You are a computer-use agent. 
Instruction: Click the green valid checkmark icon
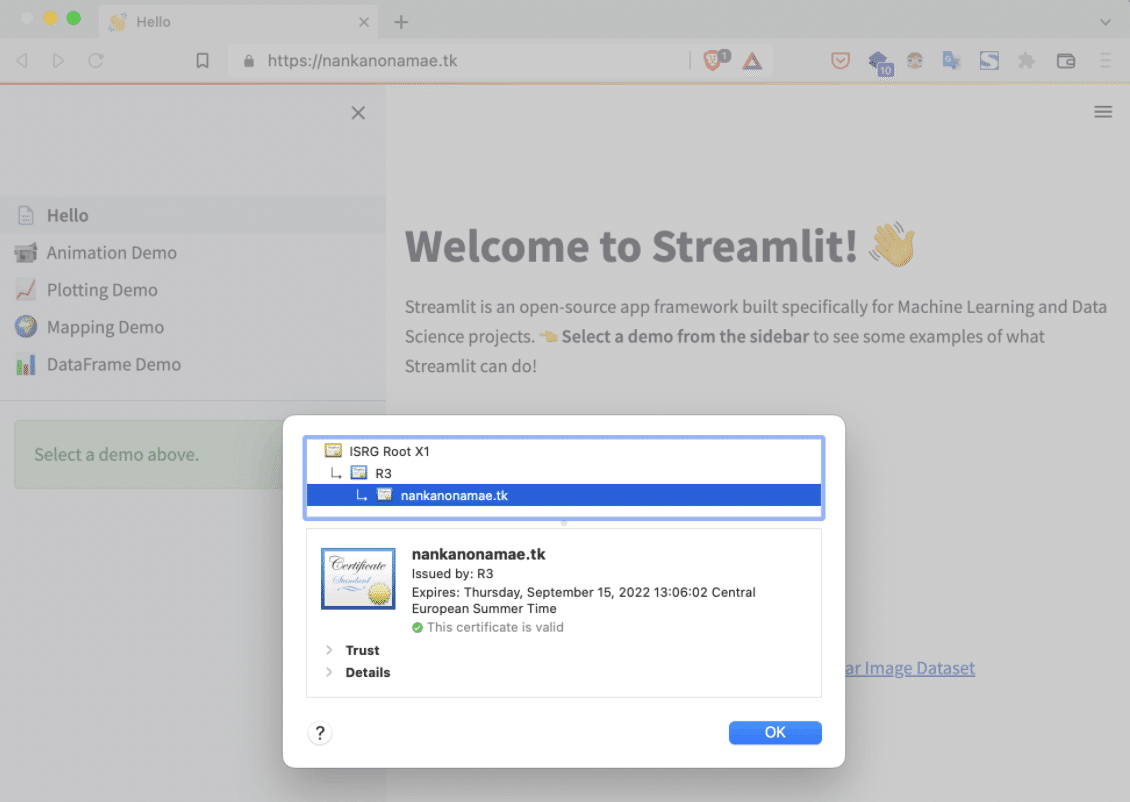pos(417,628)
